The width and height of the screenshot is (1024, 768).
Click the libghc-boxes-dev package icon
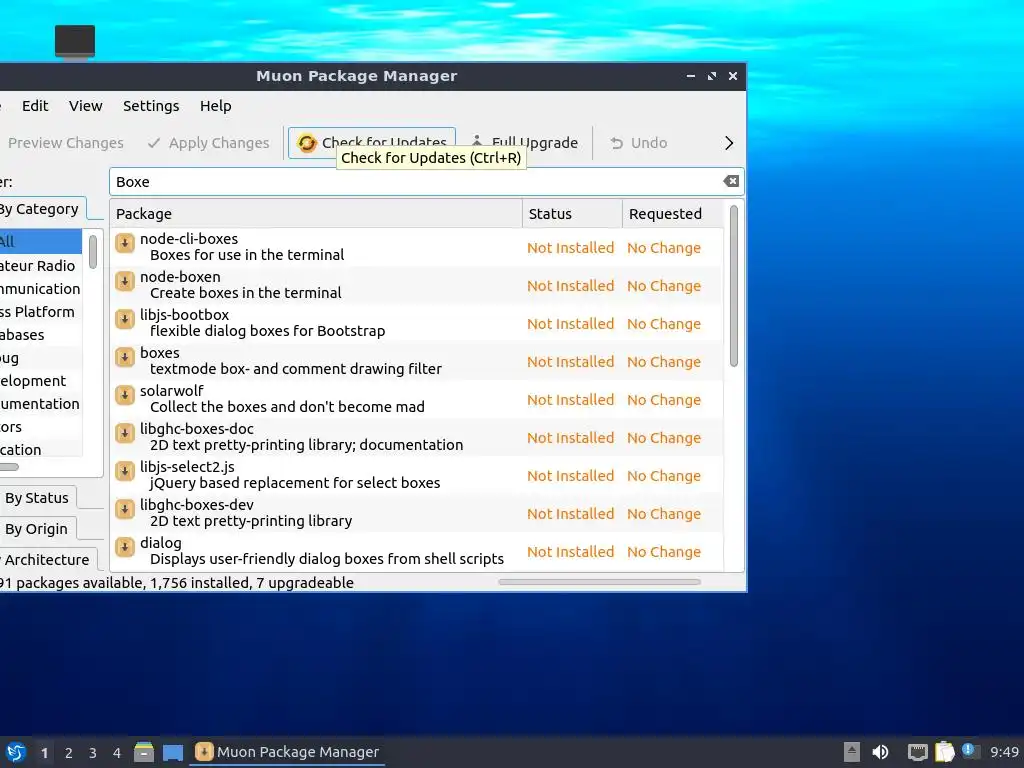[125, 508]
